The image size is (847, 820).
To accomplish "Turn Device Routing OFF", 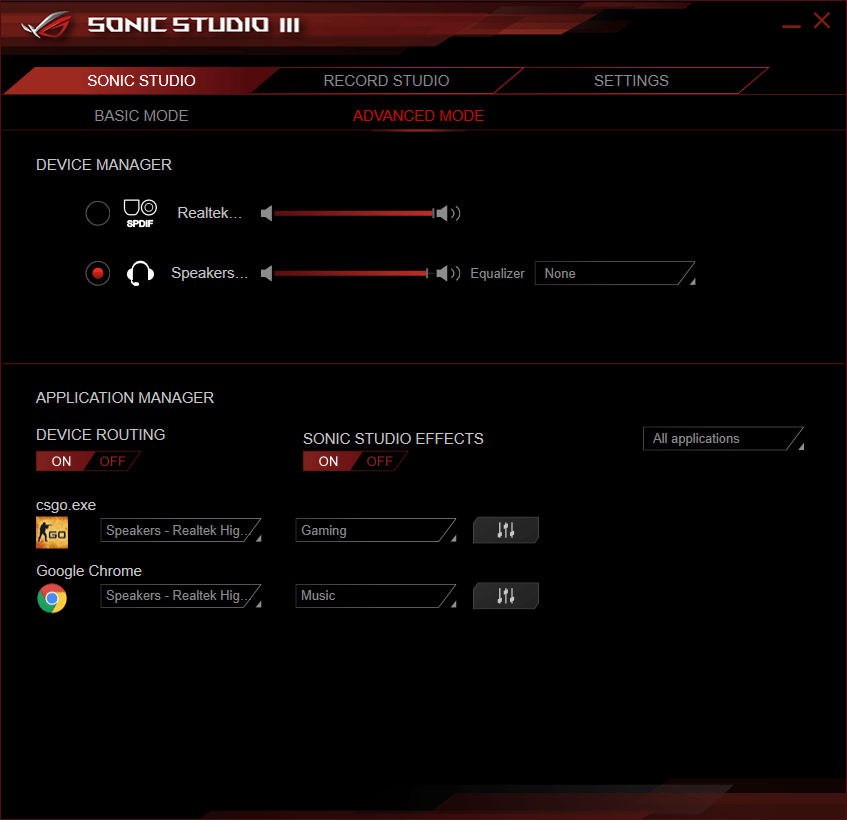I will point(112,461).
